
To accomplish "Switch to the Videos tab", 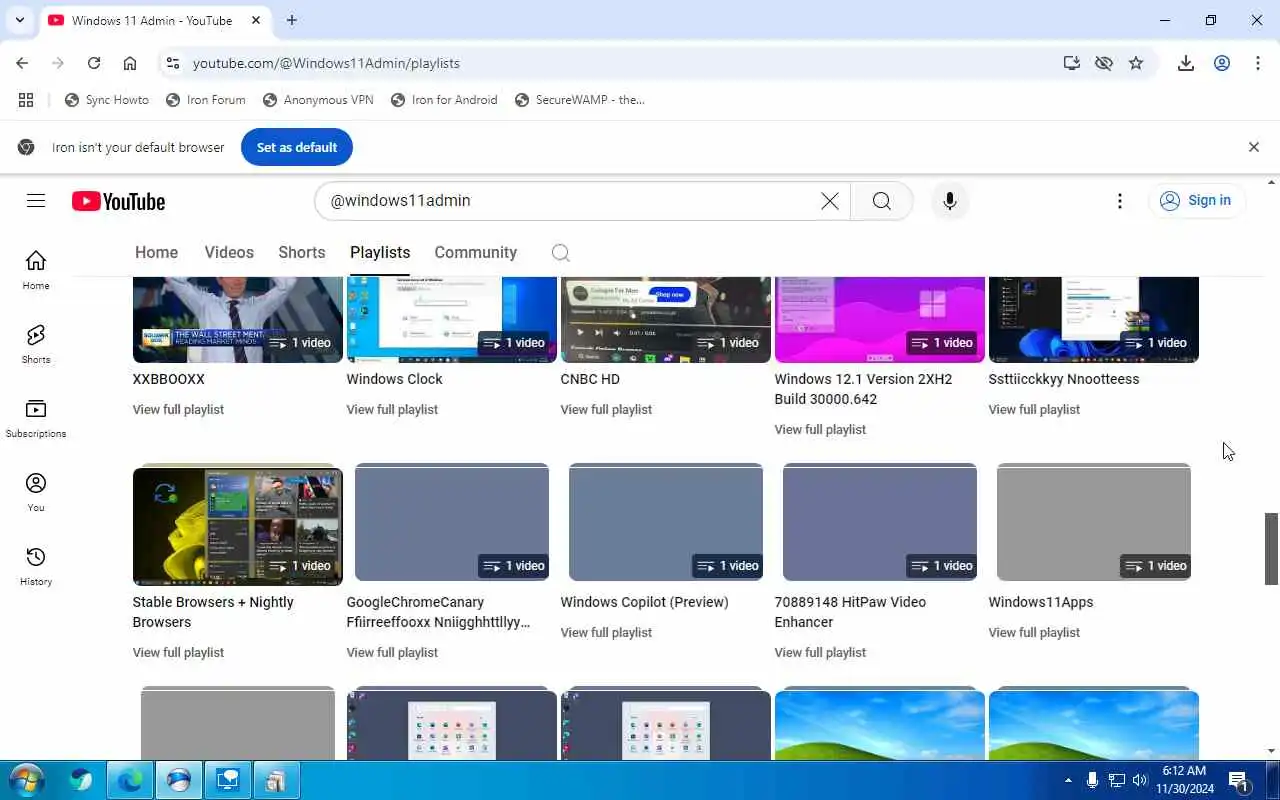I will 229,252.
